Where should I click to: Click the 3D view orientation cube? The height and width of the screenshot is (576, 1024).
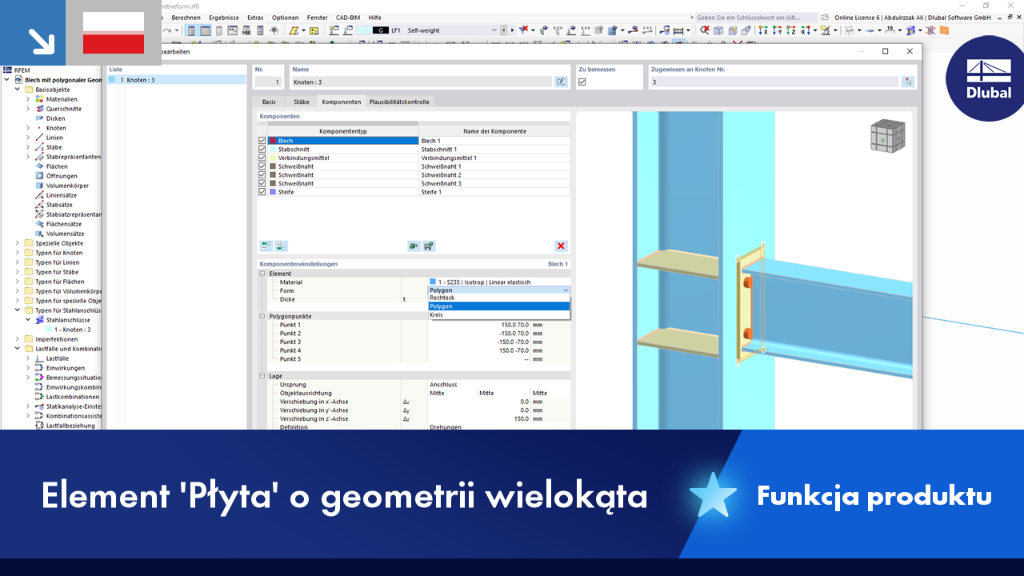pos(888,136)
